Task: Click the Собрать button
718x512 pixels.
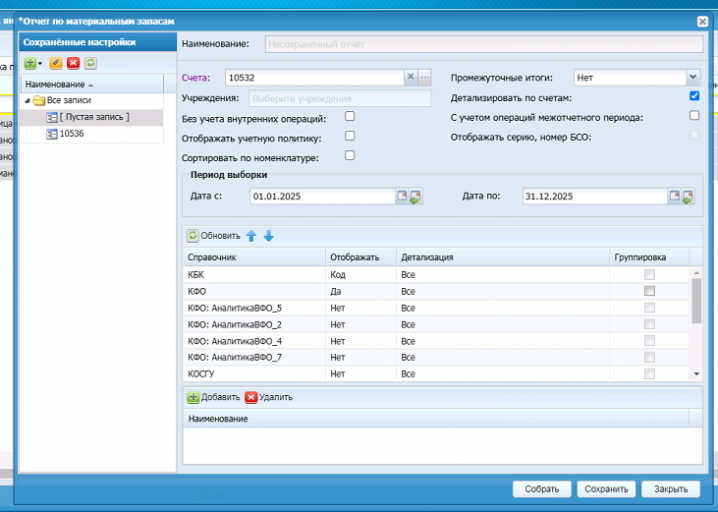Action: coord(542,489)
